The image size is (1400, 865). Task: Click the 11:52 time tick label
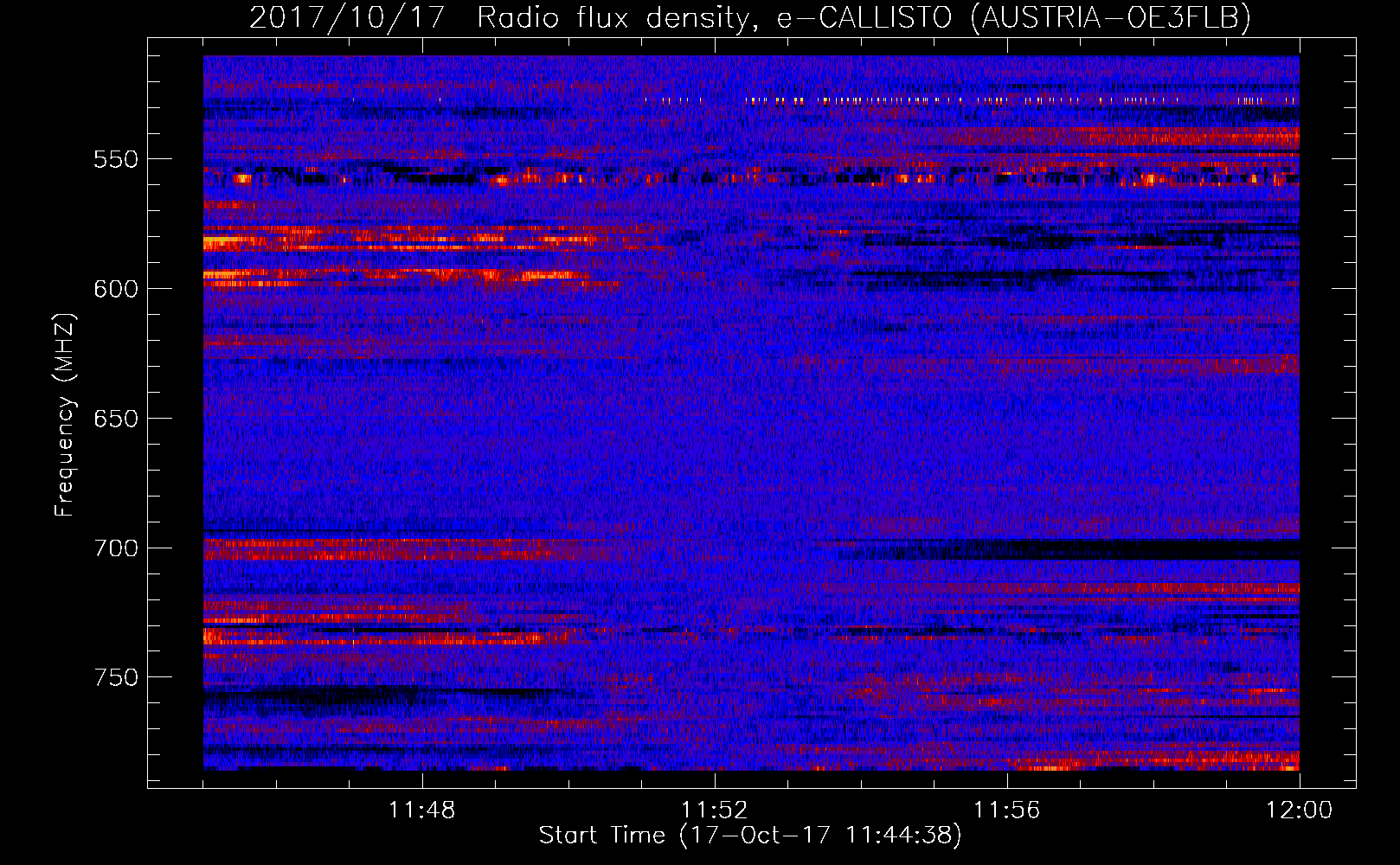tap(715, 811)
